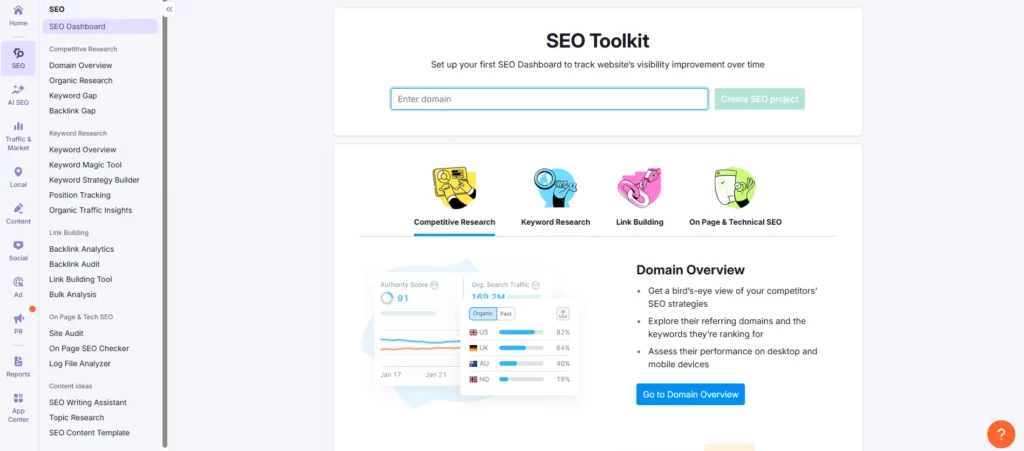The image size is (1024, 451).
Task: Open Organic Research in sidebar
Action: [x=80, y=80]
